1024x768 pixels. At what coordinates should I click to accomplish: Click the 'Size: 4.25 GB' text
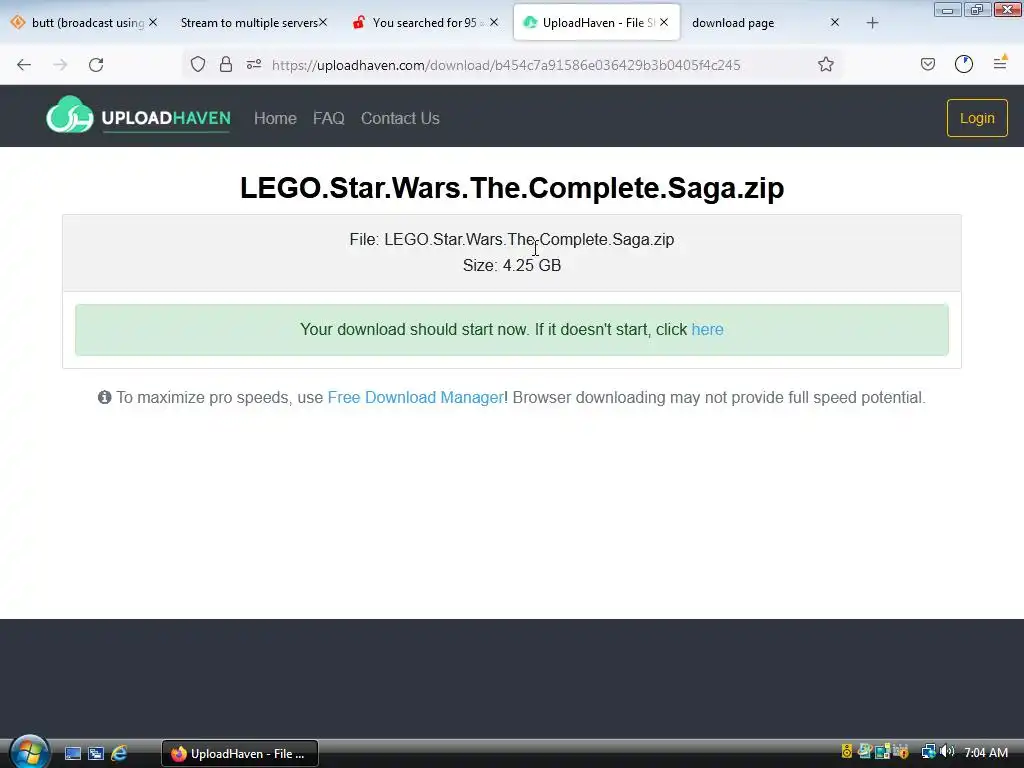(x=512, y=265)
